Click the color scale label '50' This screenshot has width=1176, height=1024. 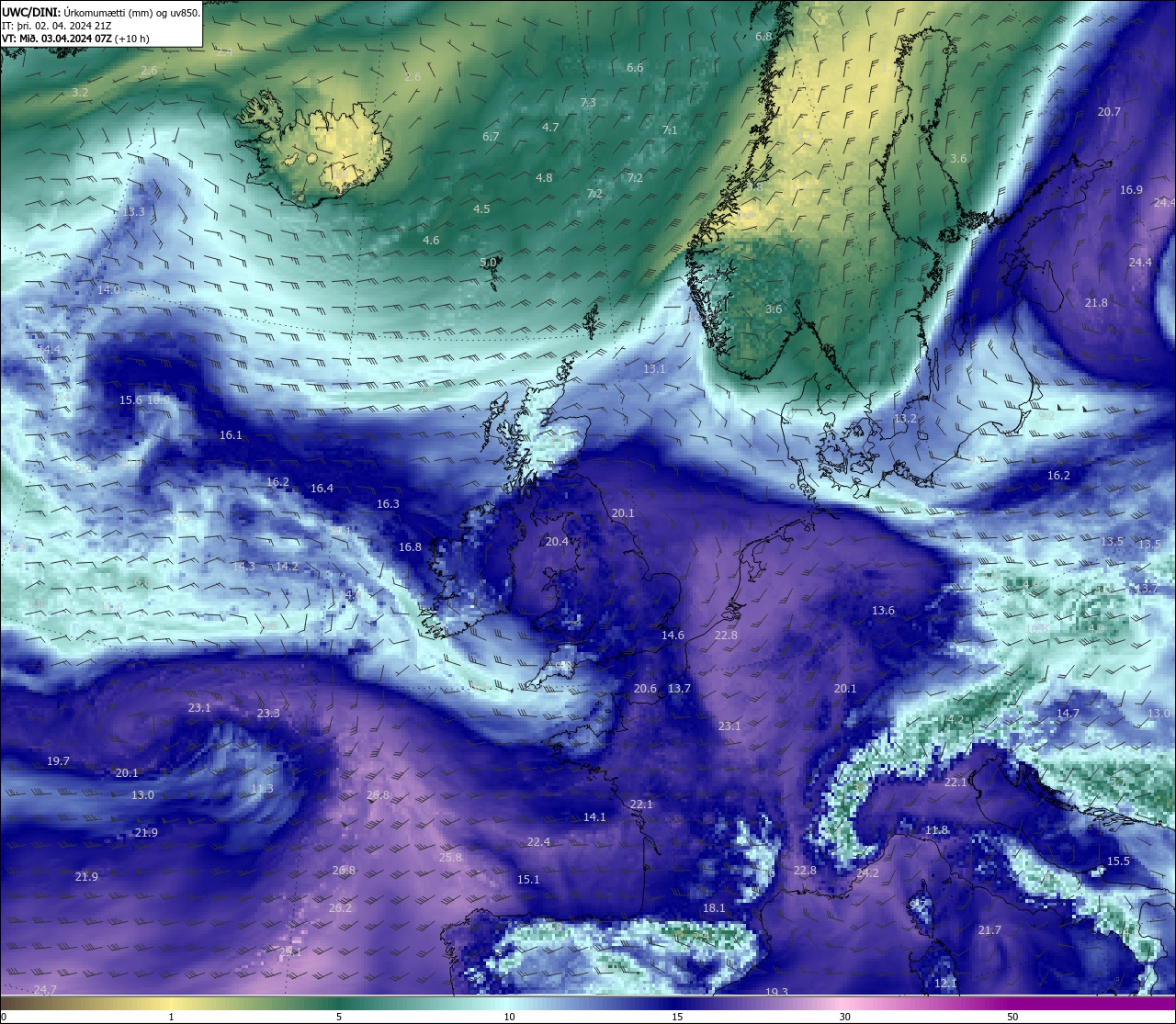[1012, 1017]
